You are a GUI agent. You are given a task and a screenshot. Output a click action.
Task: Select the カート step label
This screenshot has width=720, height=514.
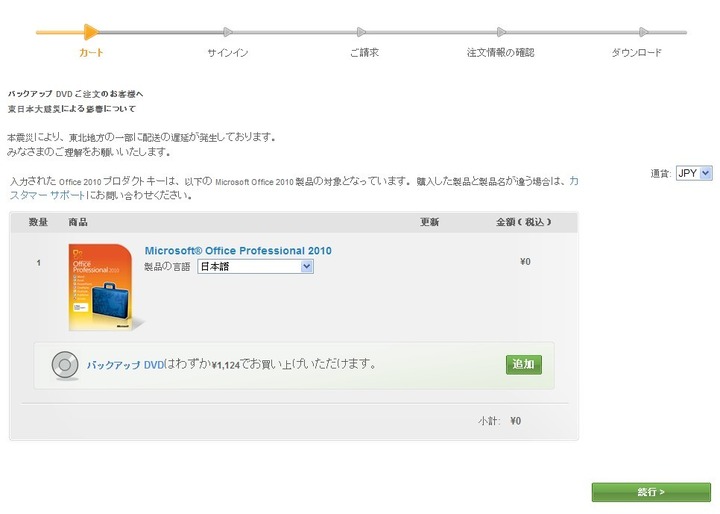91,52
